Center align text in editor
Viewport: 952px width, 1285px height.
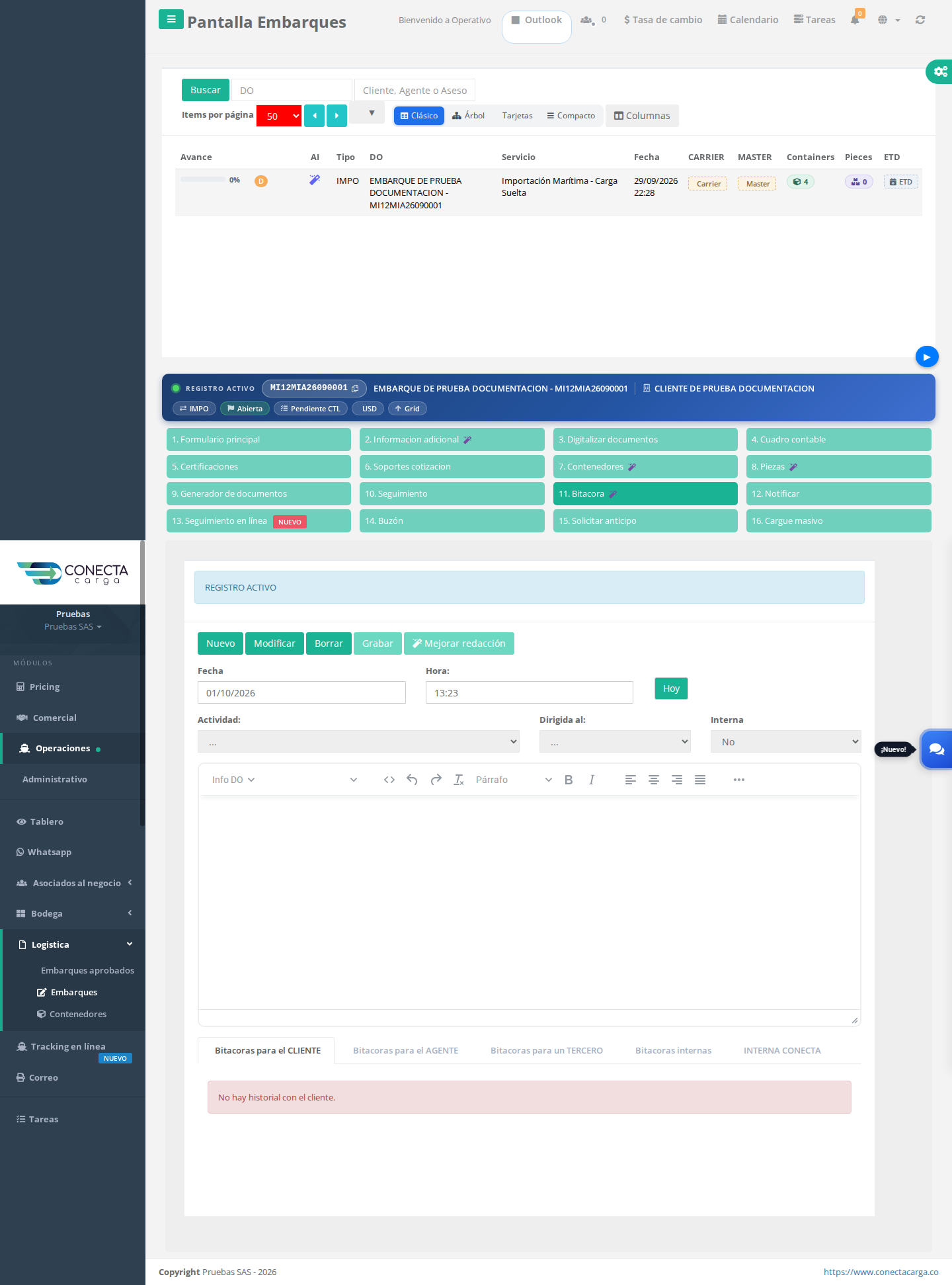(x=654, y=780)
